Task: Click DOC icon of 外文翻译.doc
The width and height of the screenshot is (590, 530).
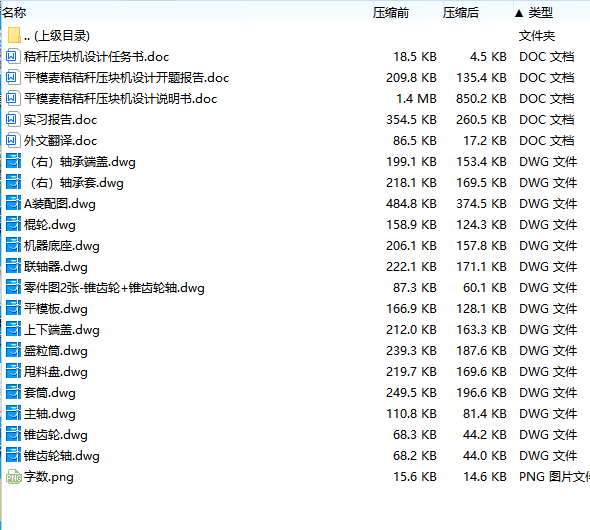Action: (12, 141)
